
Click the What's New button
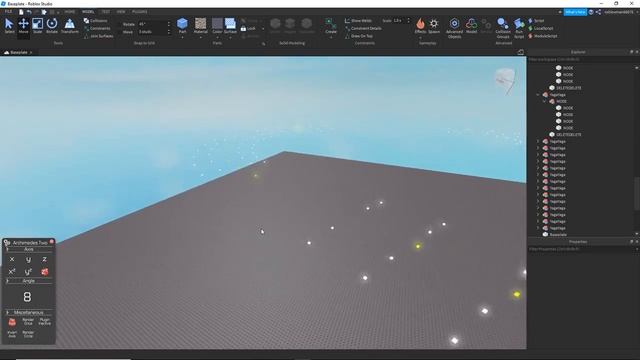[x=575, y=12]
